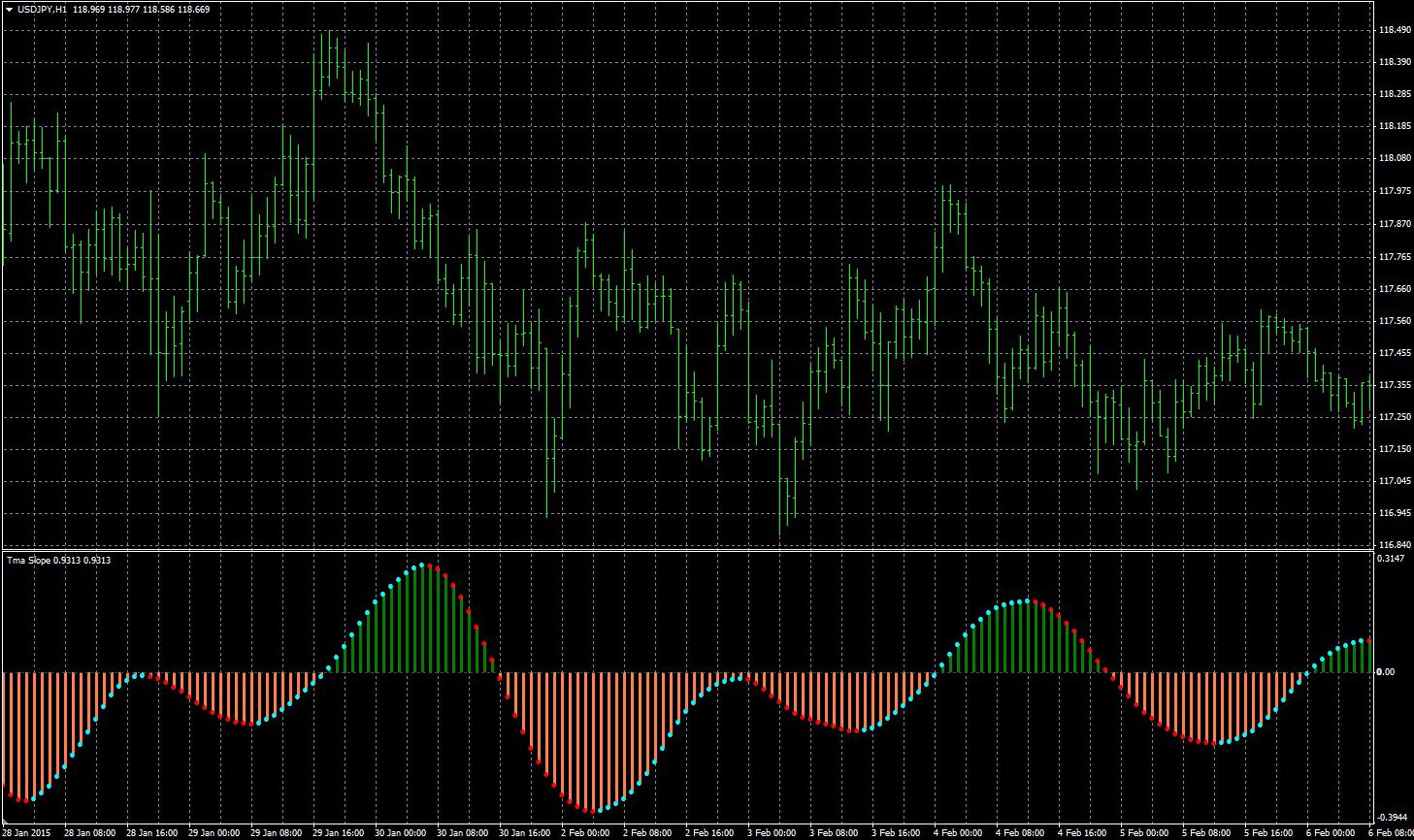Click the 0.00 zero level label

(1386, 672)
